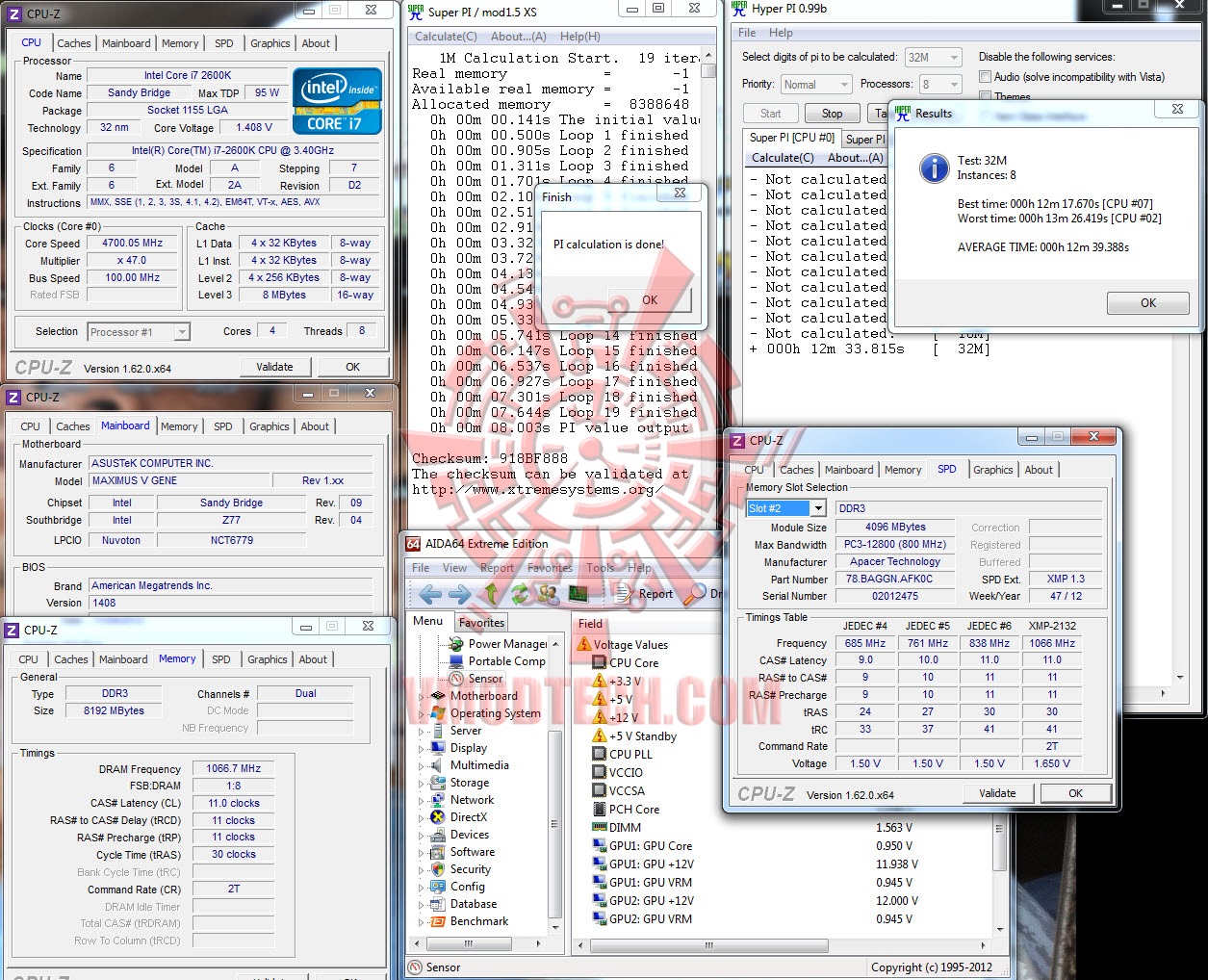The height and width of the screenshot is (980, 1208).
Task: Click AIDA64 sensor list horizontal scrollbar
Action: coord(784,945)
